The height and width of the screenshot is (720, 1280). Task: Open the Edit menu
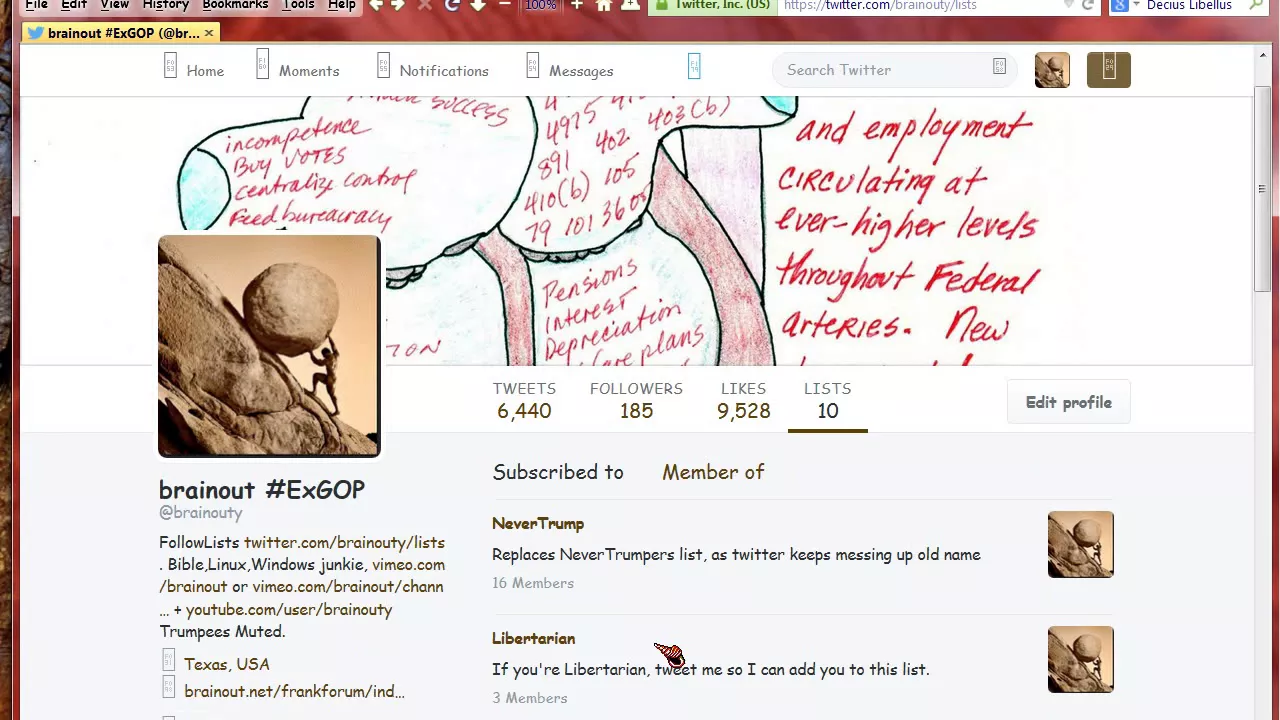click(x=74, y=5)
